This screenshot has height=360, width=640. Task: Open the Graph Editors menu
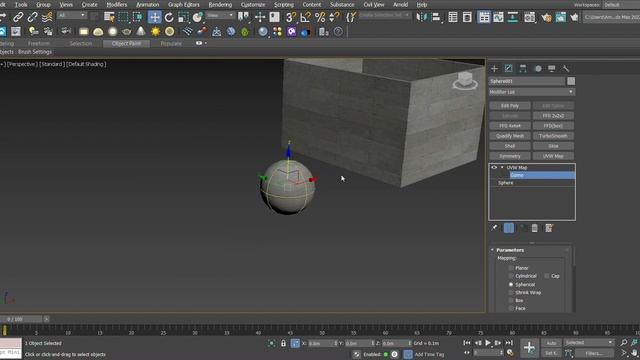coord(184,5)
